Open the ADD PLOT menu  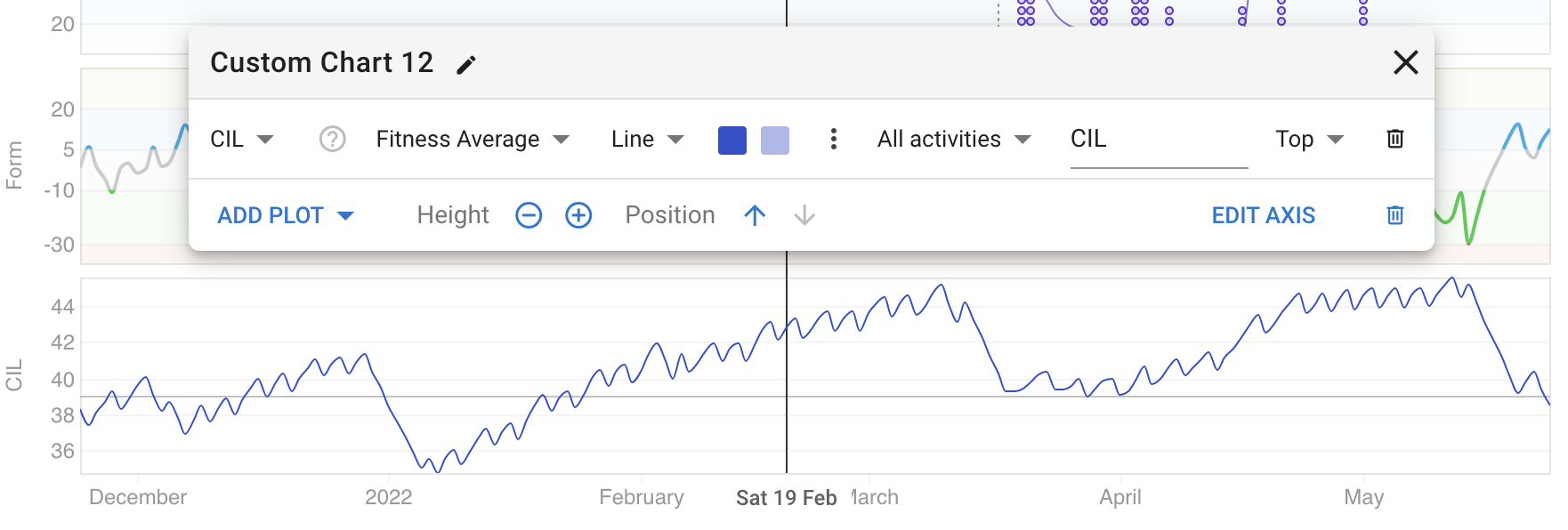click(x=286, y=215)
